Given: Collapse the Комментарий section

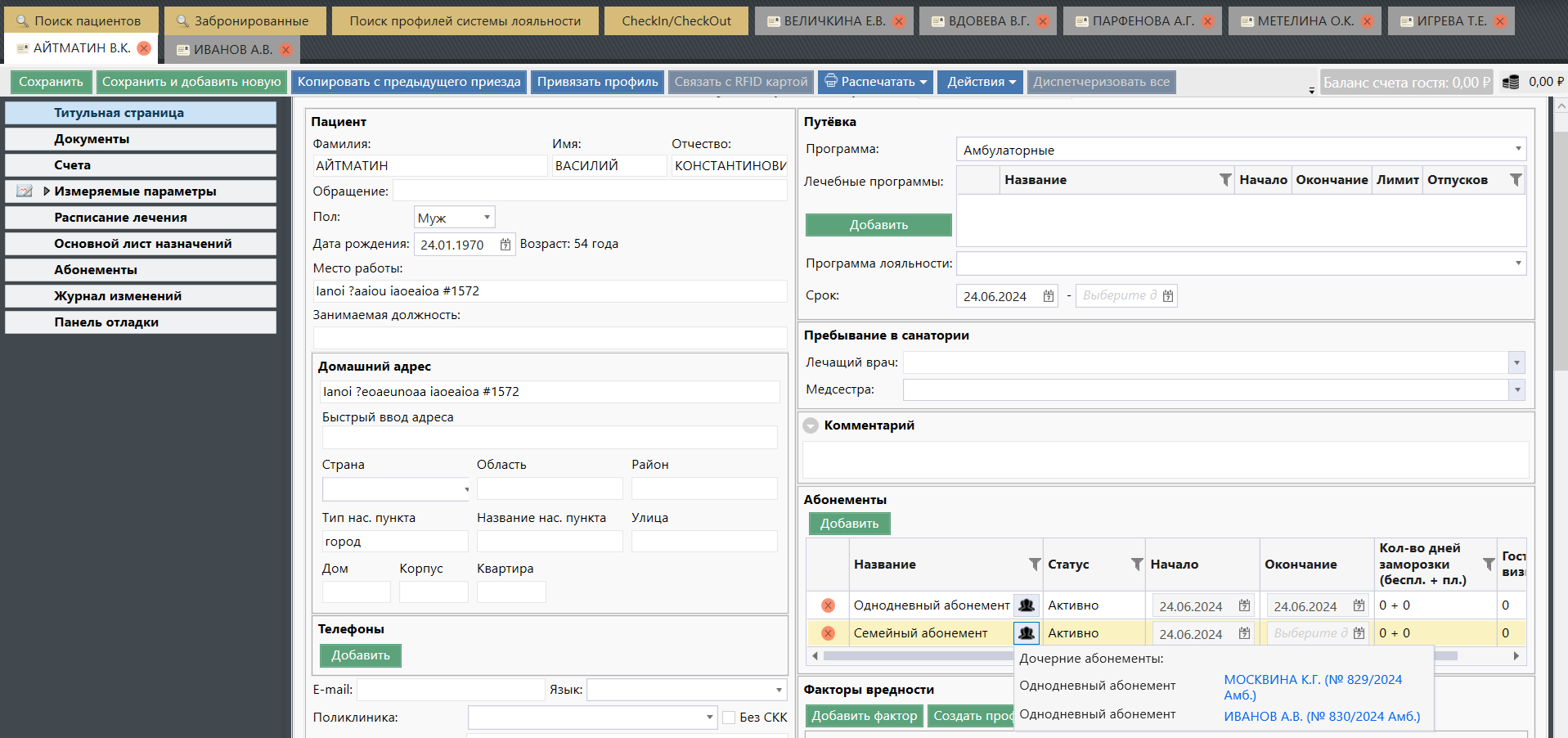Looking at the screenshot, I should [x=811, y=425].
